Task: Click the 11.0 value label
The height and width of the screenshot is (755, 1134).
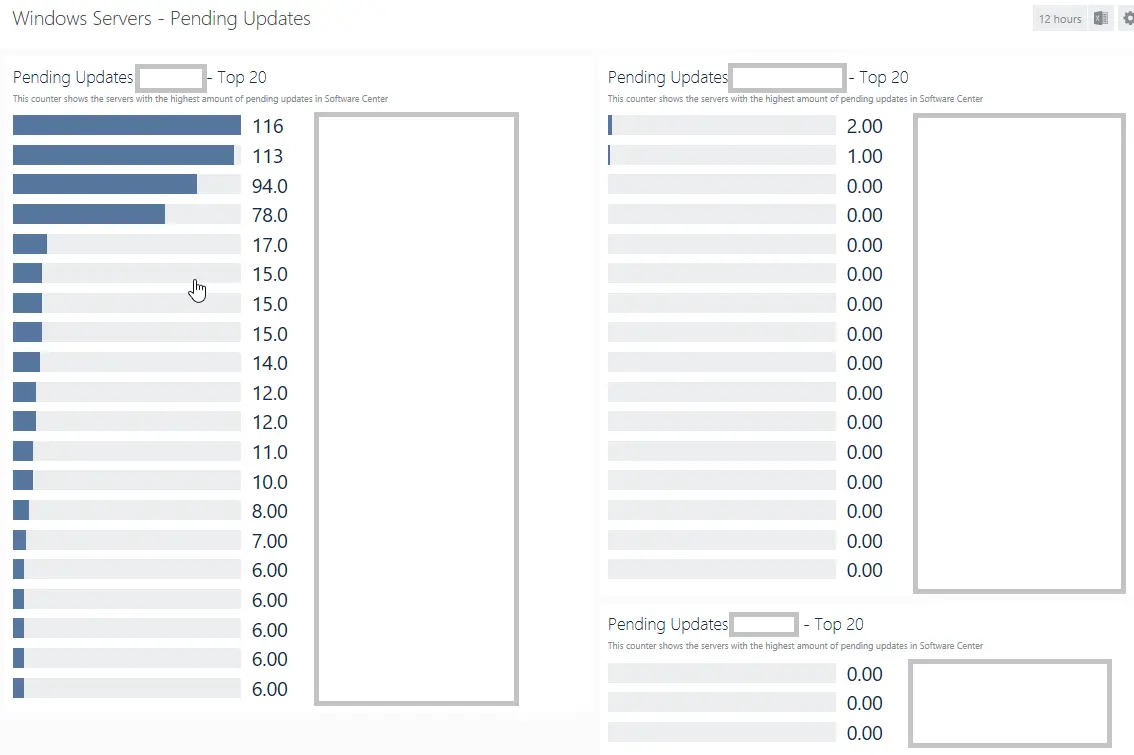Action: click(270, 452)
